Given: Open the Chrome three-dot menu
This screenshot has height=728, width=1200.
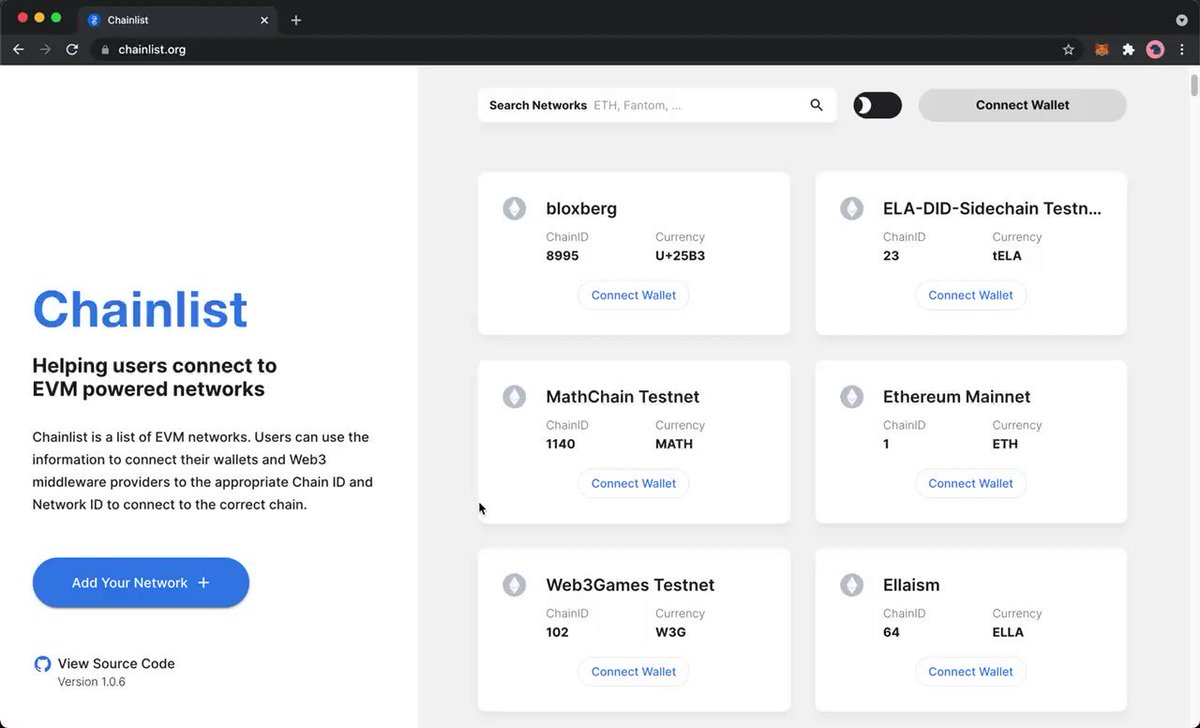Looking at the screenshot, I should coord(1182,49).
